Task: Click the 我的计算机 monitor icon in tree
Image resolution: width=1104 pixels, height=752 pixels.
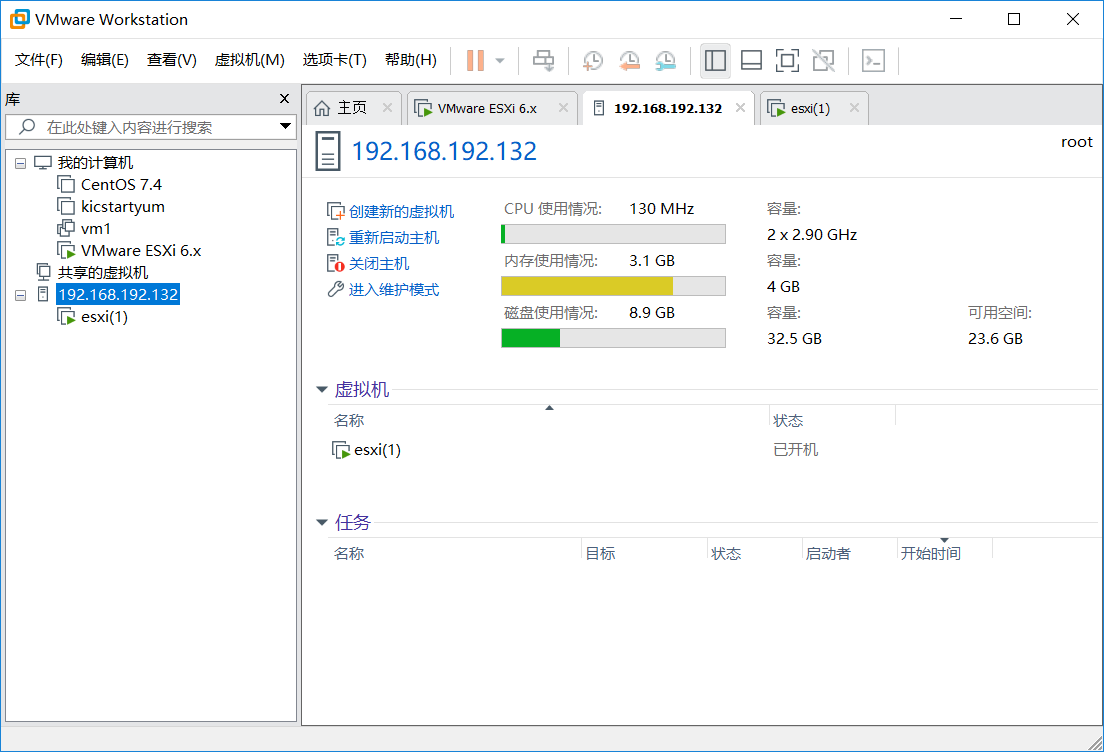Action: point(43,163)
